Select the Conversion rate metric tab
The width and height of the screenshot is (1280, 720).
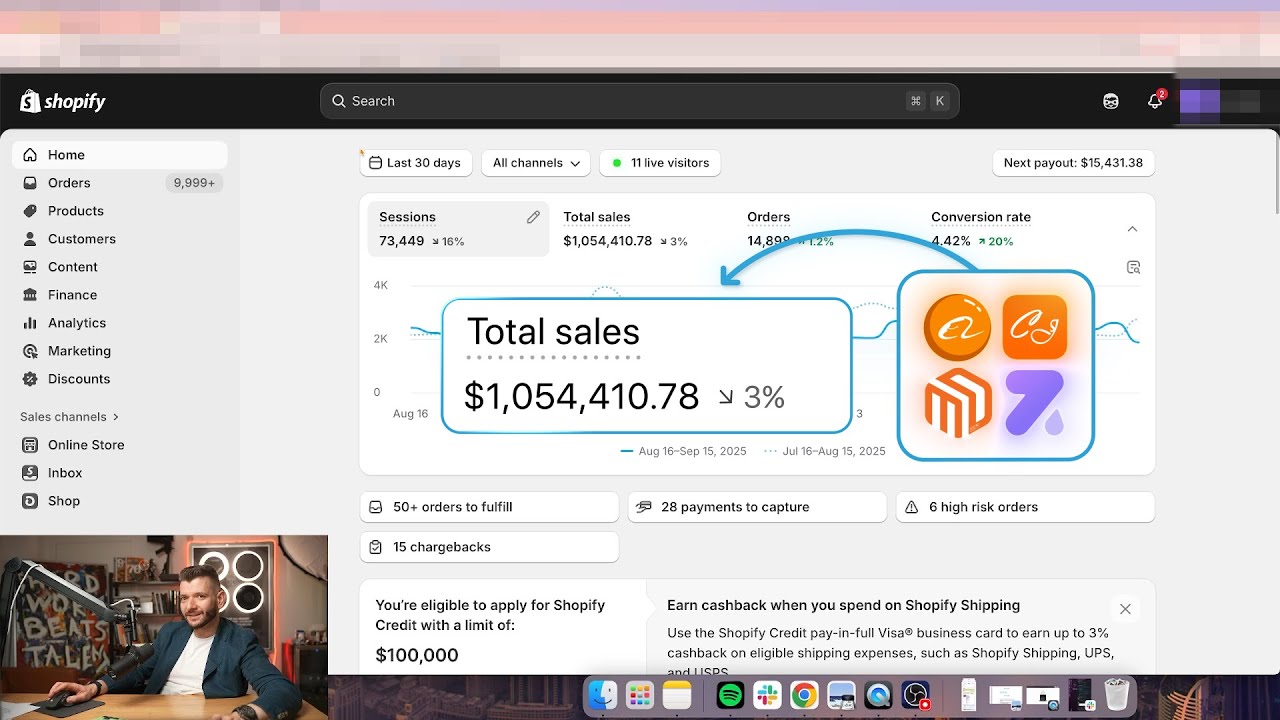click(1010, 229)
